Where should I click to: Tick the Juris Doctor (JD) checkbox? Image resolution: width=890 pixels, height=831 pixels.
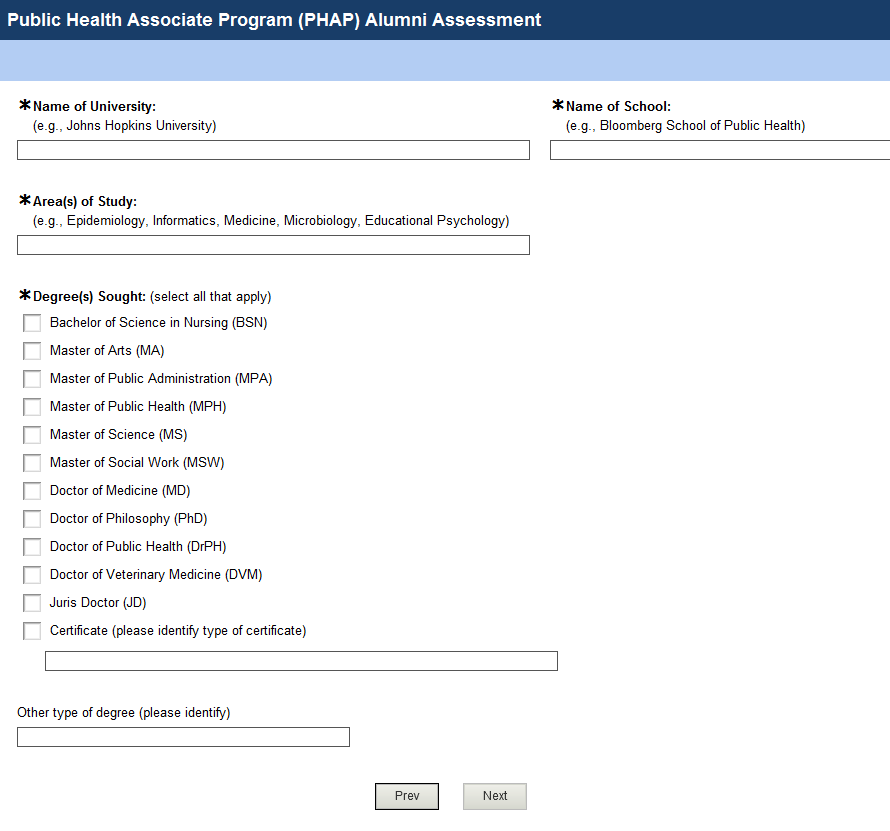click(x=32, y=603)
